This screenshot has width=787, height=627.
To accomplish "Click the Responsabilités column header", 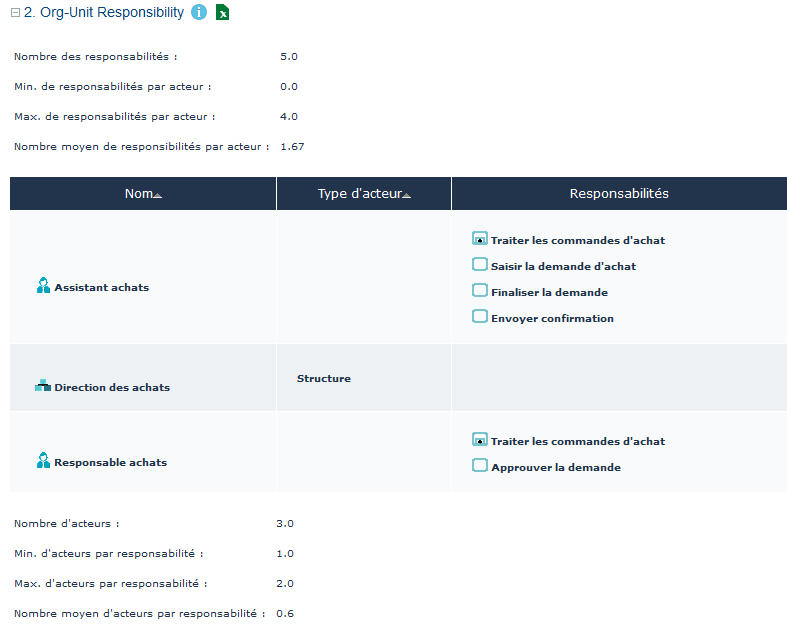I will pyautogui.click(x=618, y=194).
